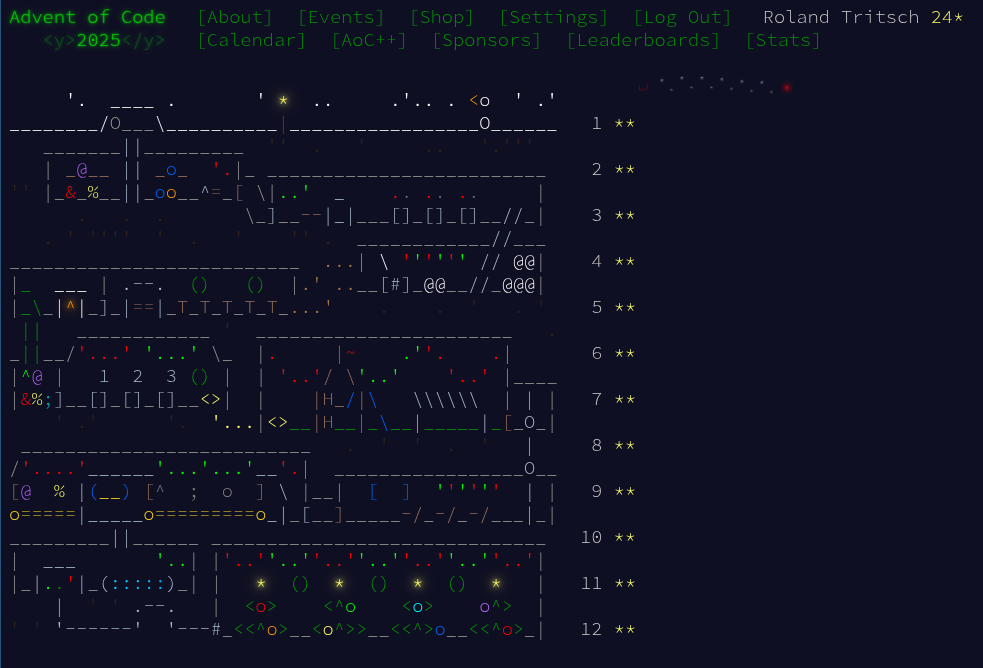Click the gold stars beside day 3
The width and height of the screenshot is (983, 668).
[624, 216]
